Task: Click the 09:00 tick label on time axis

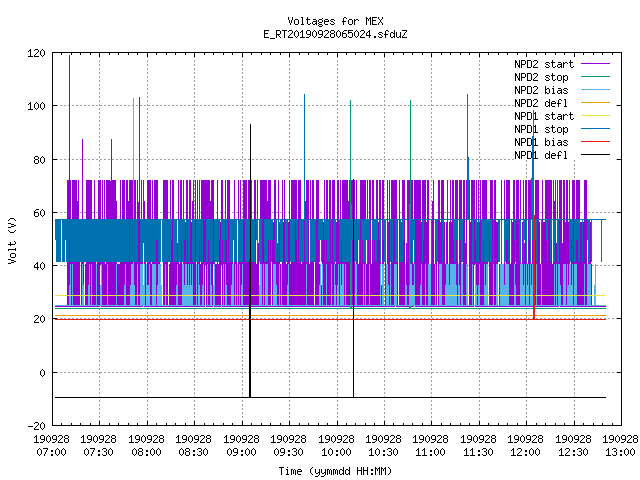Action: click(x=241, y=452)
